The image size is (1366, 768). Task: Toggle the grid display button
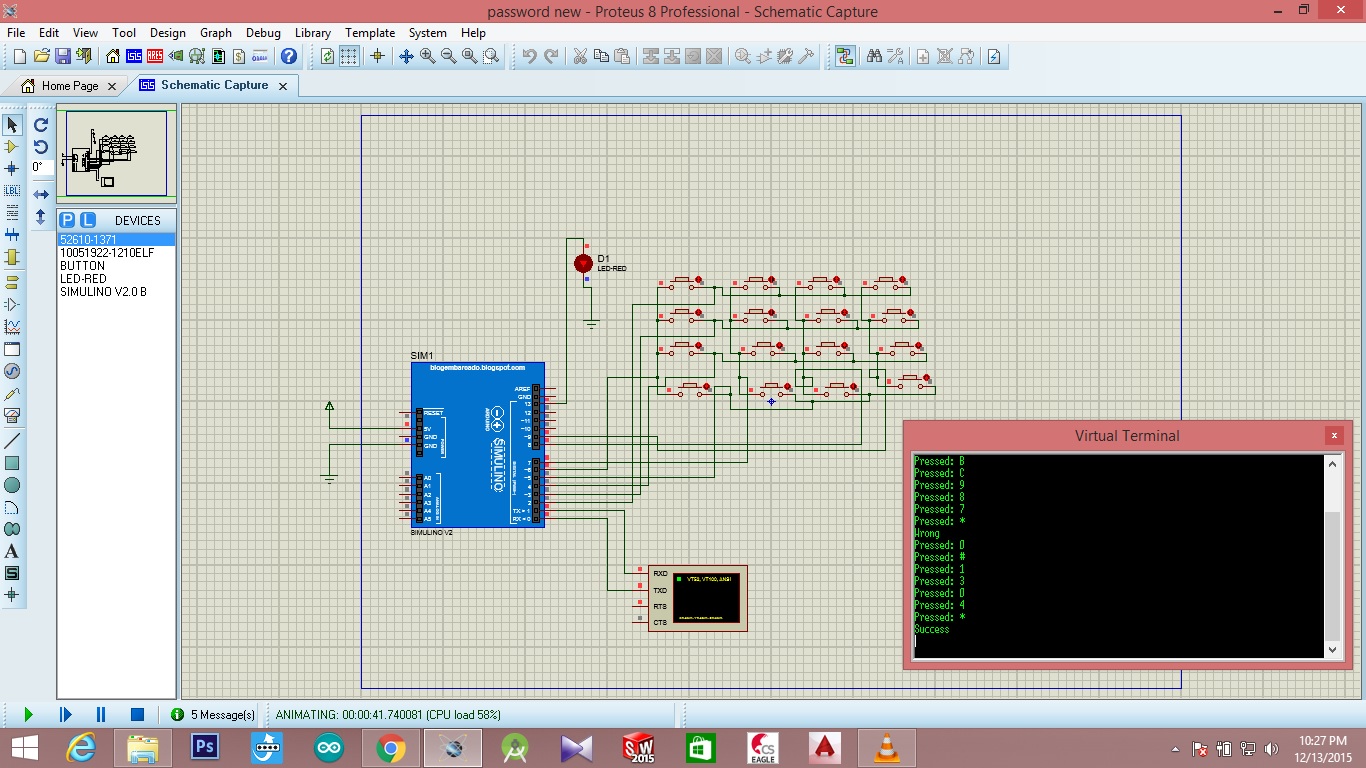tap(350, 56)
